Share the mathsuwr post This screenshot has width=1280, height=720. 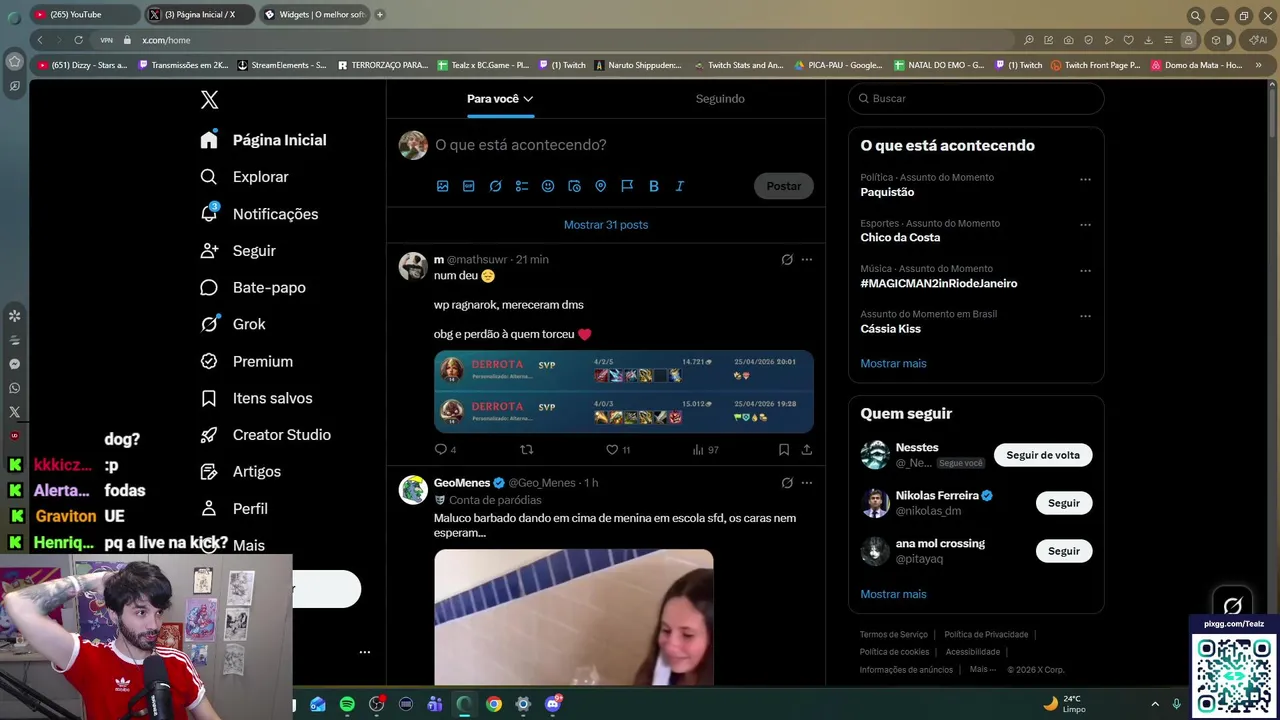(x=807, y=450)
